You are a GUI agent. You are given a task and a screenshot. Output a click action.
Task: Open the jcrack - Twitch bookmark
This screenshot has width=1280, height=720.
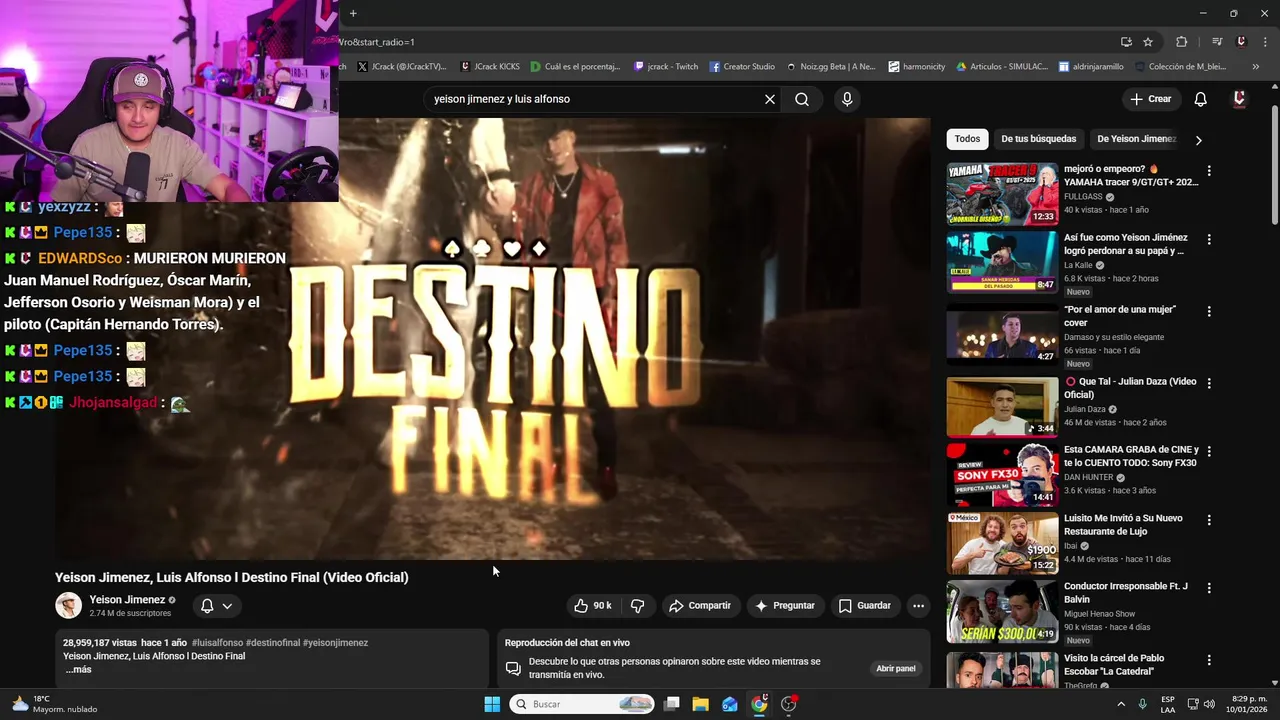click(x=666, y=67)
